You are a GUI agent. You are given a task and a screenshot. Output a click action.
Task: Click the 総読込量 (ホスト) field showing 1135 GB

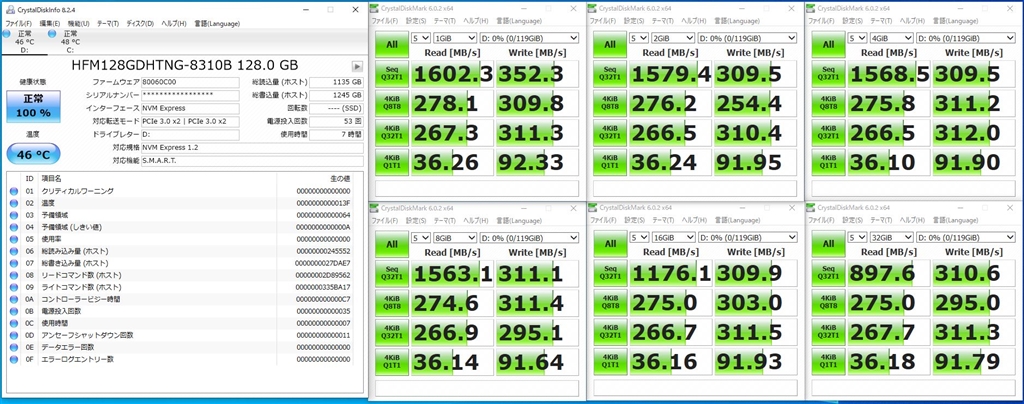coord(336,82)
